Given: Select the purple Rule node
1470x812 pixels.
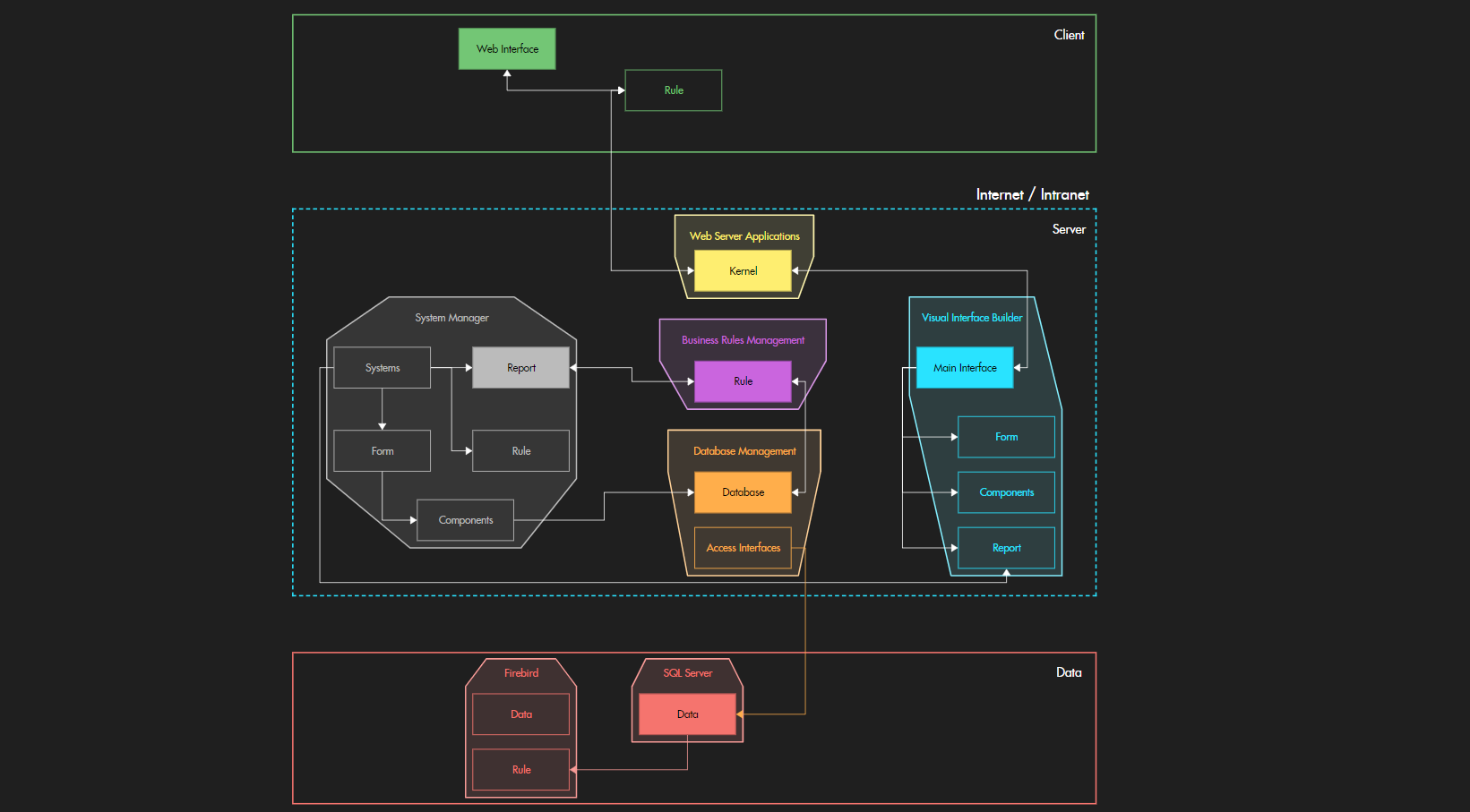Looking at the screenshot, I should pyautogui.click(x=742, y=380).
